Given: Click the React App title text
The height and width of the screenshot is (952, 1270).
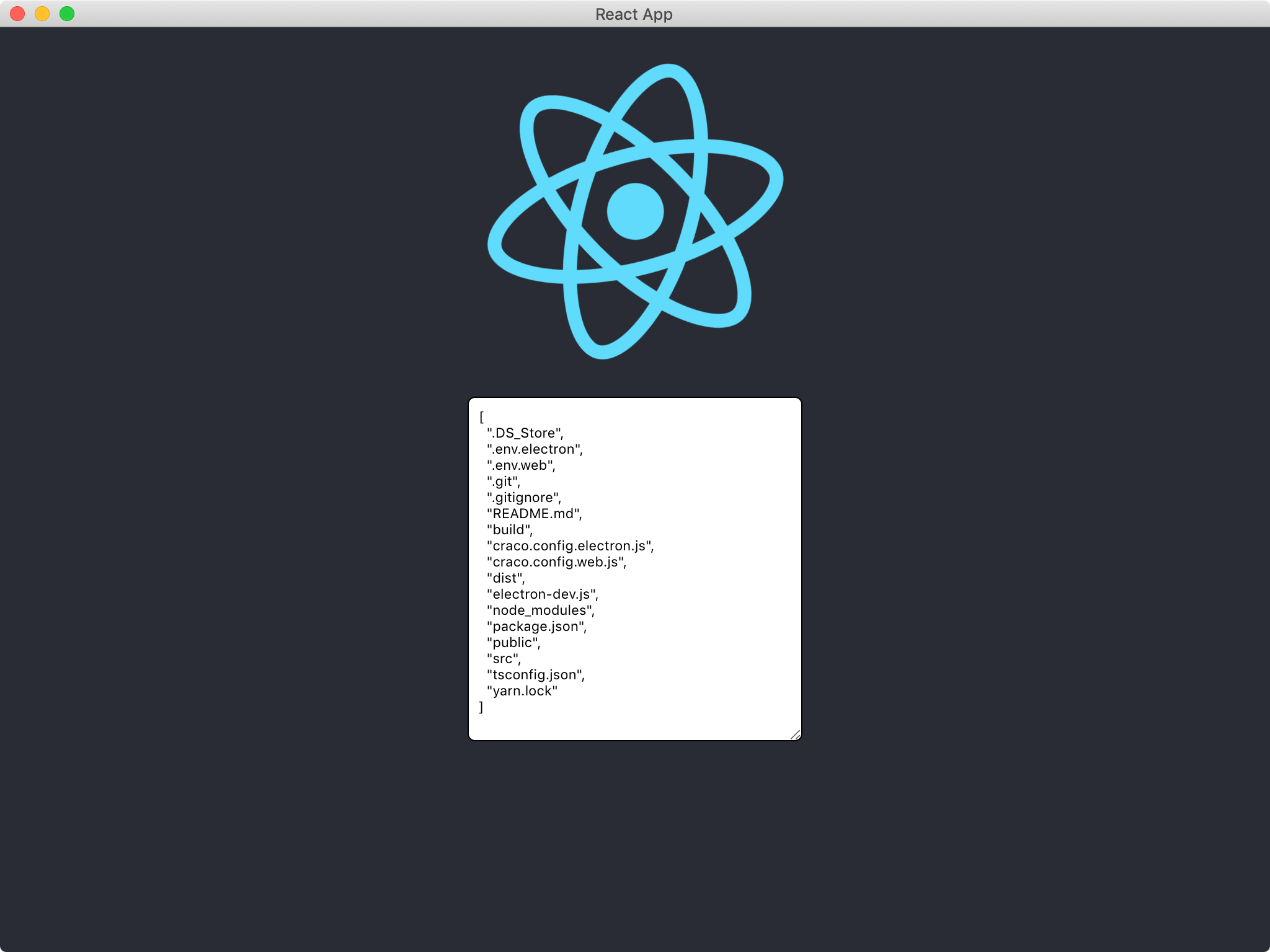Looking at the screenshot, I should tap(634, 14).
